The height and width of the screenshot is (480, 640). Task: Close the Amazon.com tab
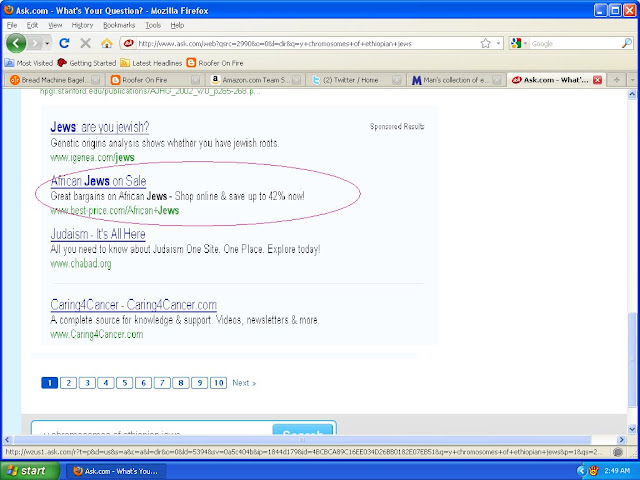click(296, 80)
